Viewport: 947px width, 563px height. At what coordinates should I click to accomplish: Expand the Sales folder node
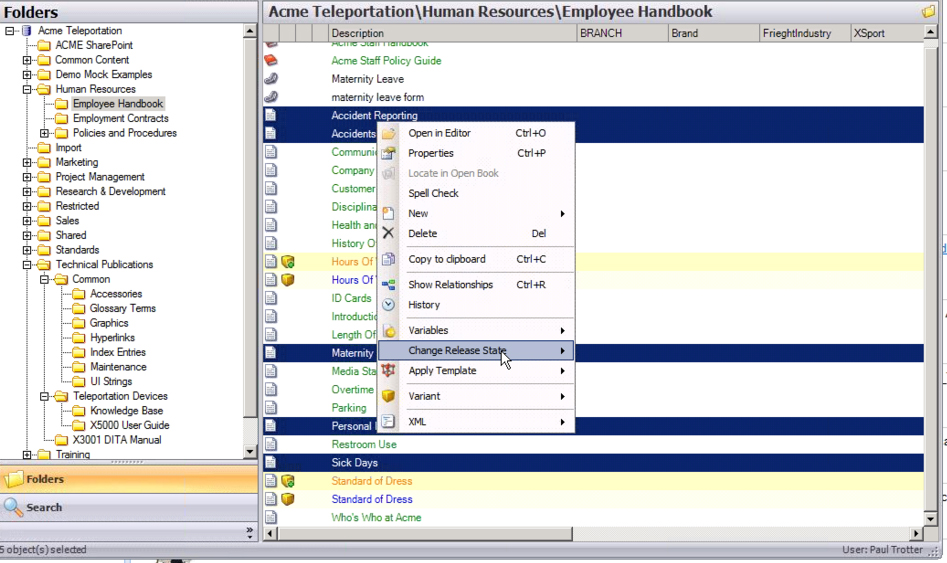[x=27, y=220]
